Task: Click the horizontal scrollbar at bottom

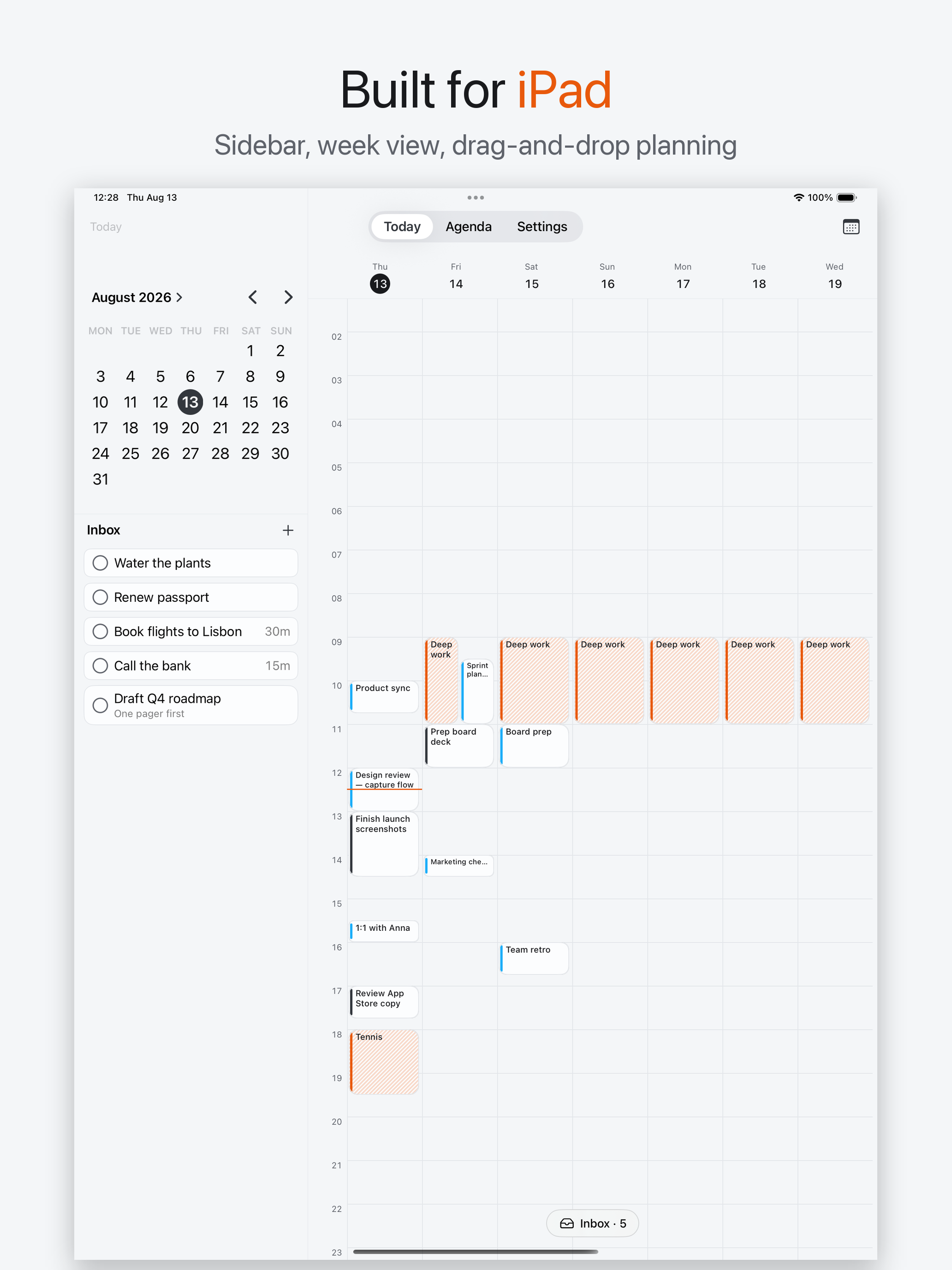Action: (475, 1251)
